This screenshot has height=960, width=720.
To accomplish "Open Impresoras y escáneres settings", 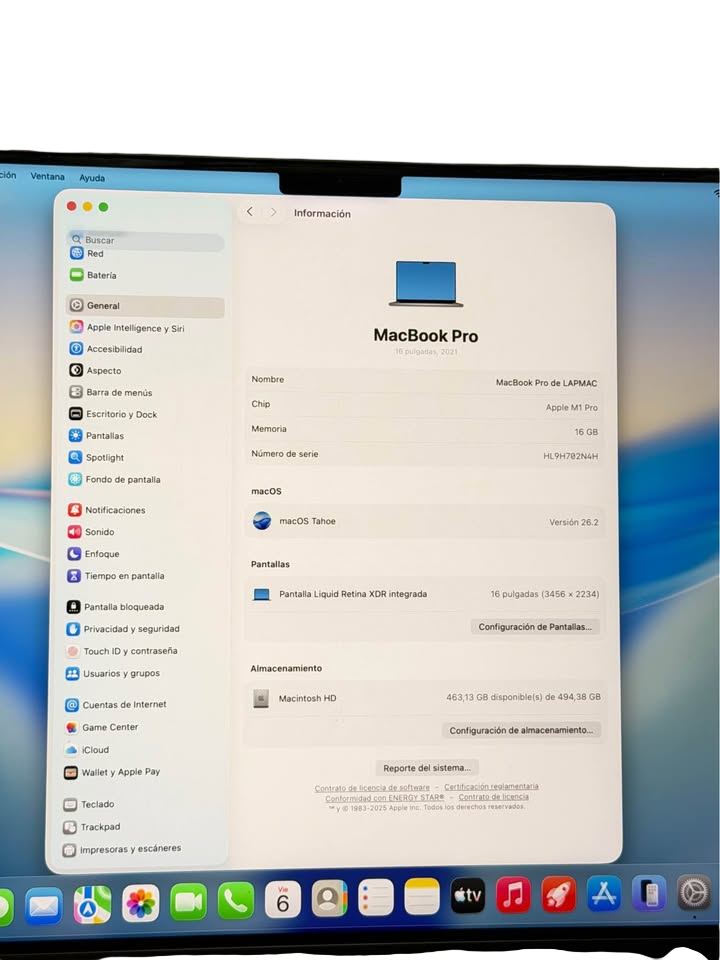I will pos(122,849).
